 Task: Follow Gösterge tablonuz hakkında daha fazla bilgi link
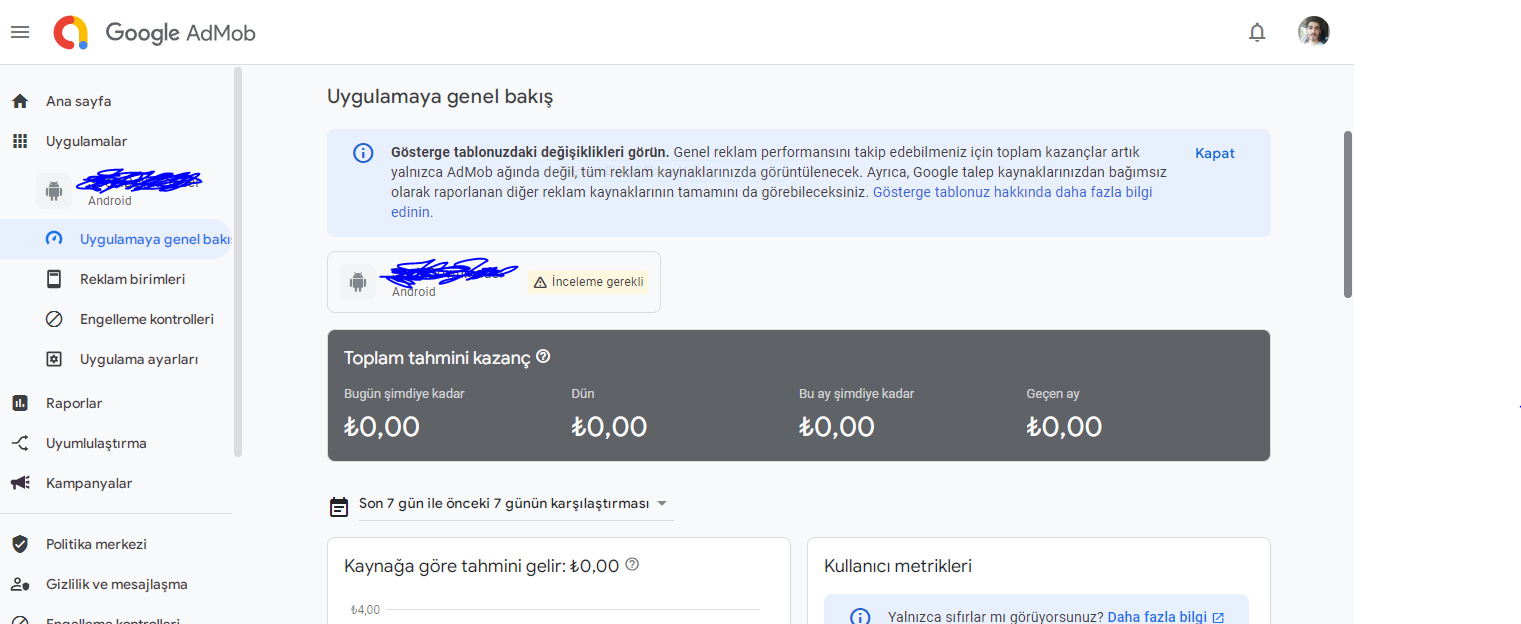click(1013, 192)
